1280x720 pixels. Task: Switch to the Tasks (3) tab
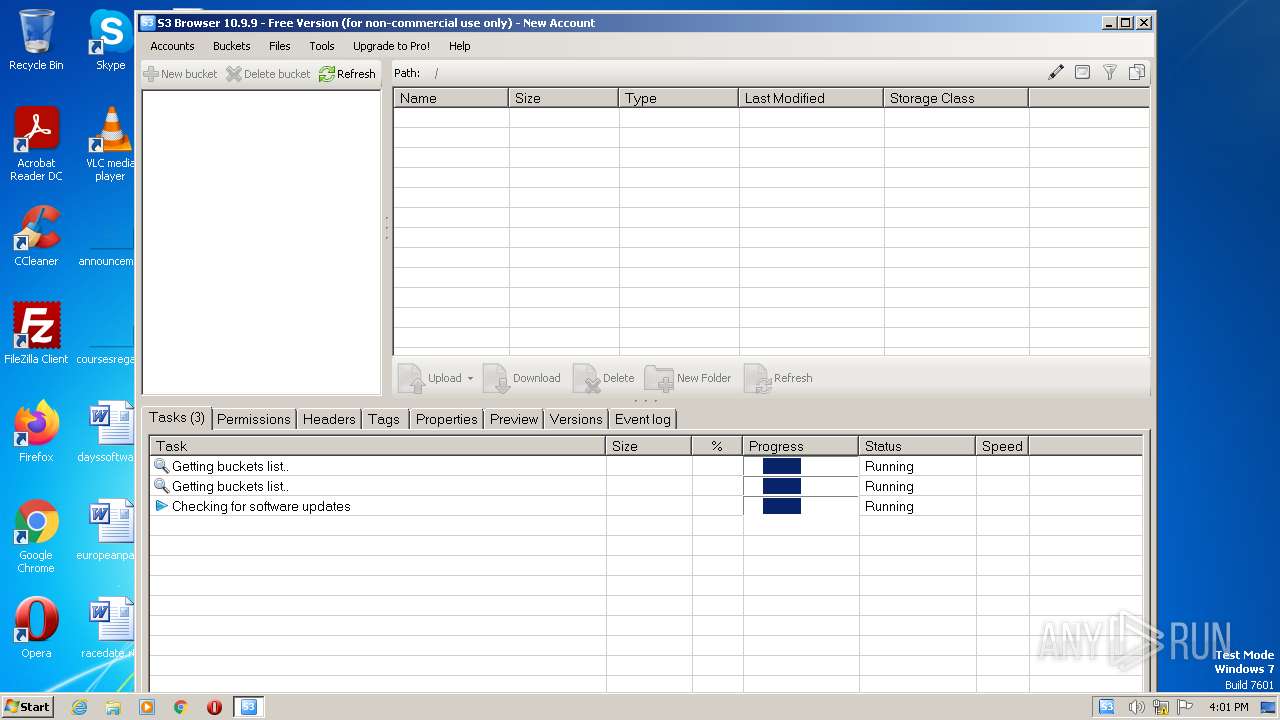click(x=177, y=418)
